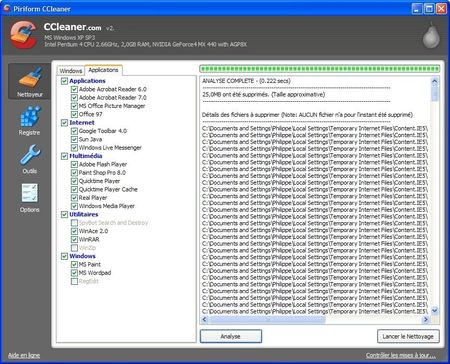Toggle the Quicktime Player Cache checkbox
The image size is (450, 364).
74,189
